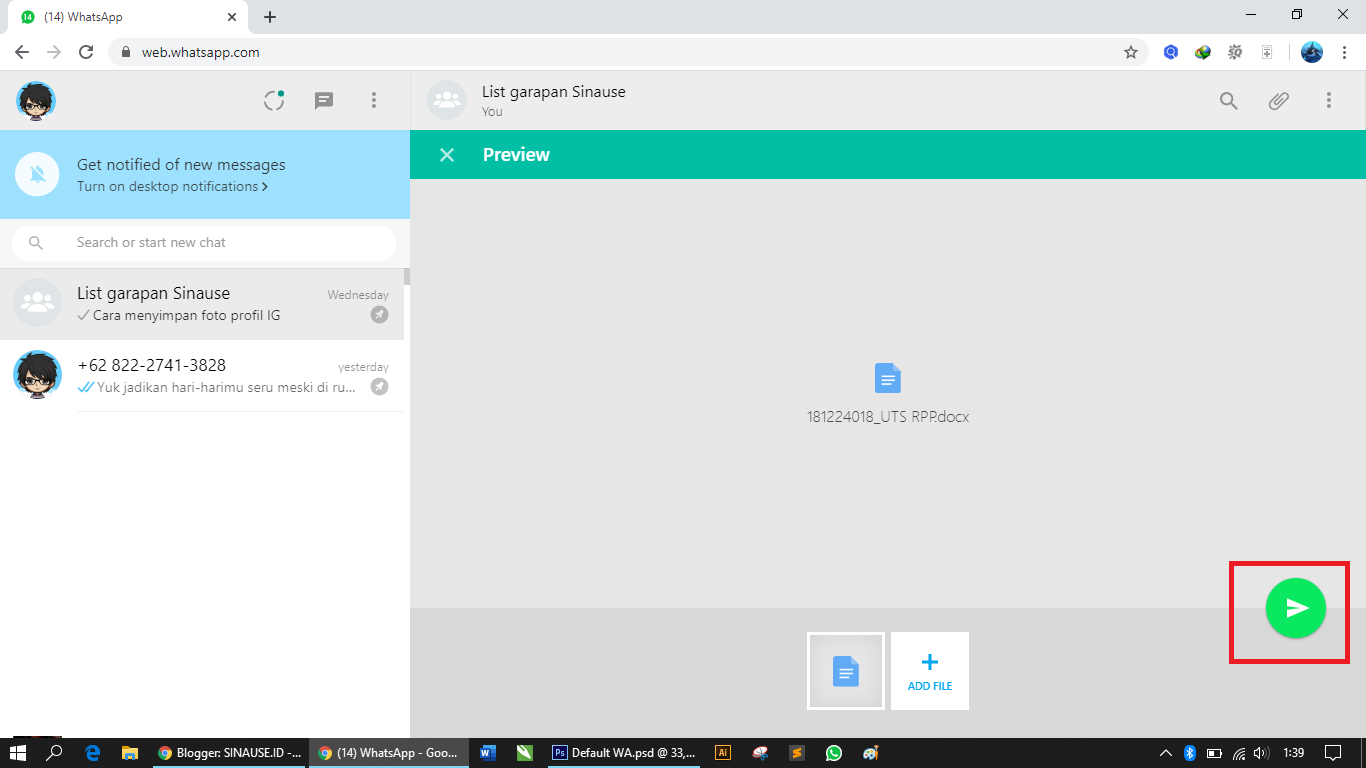This screenshot has width=1366, height=768.
Task: Open the Chrome profile avatar
Action: 1312,52
